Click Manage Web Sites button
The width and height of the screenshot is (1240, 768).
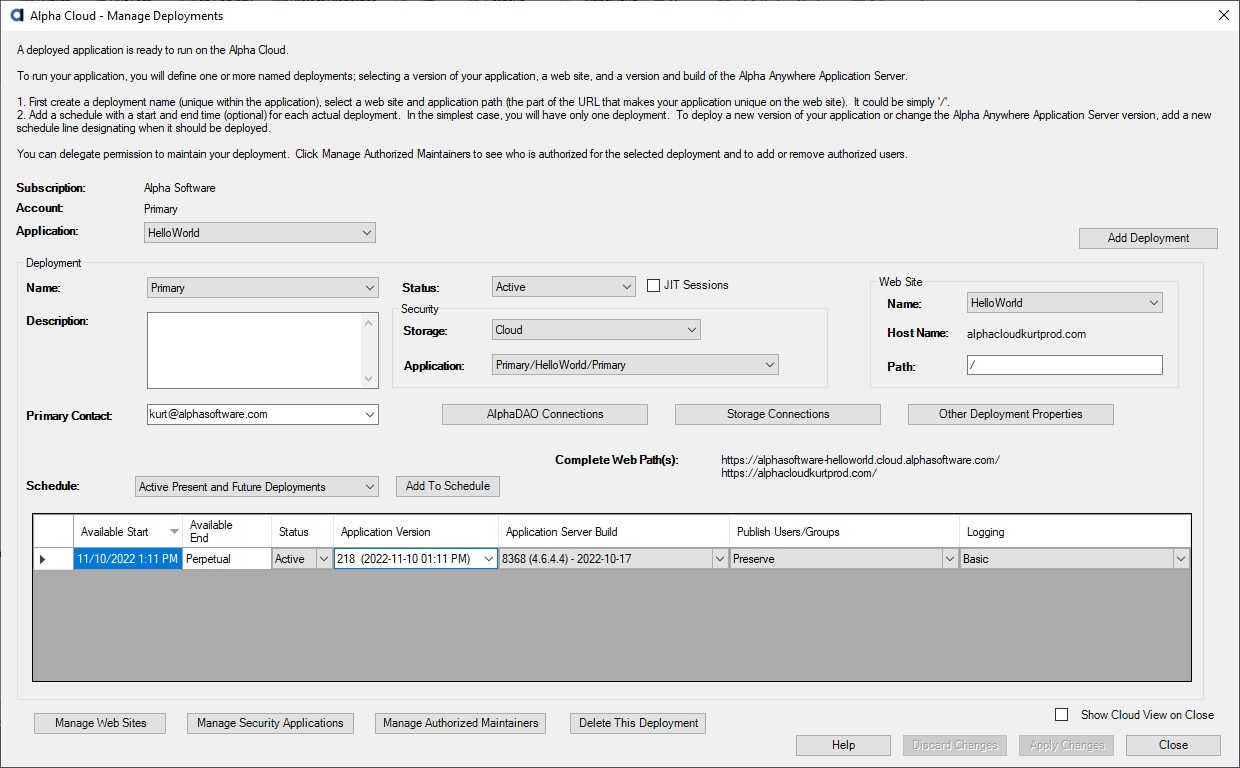(100, 723)
